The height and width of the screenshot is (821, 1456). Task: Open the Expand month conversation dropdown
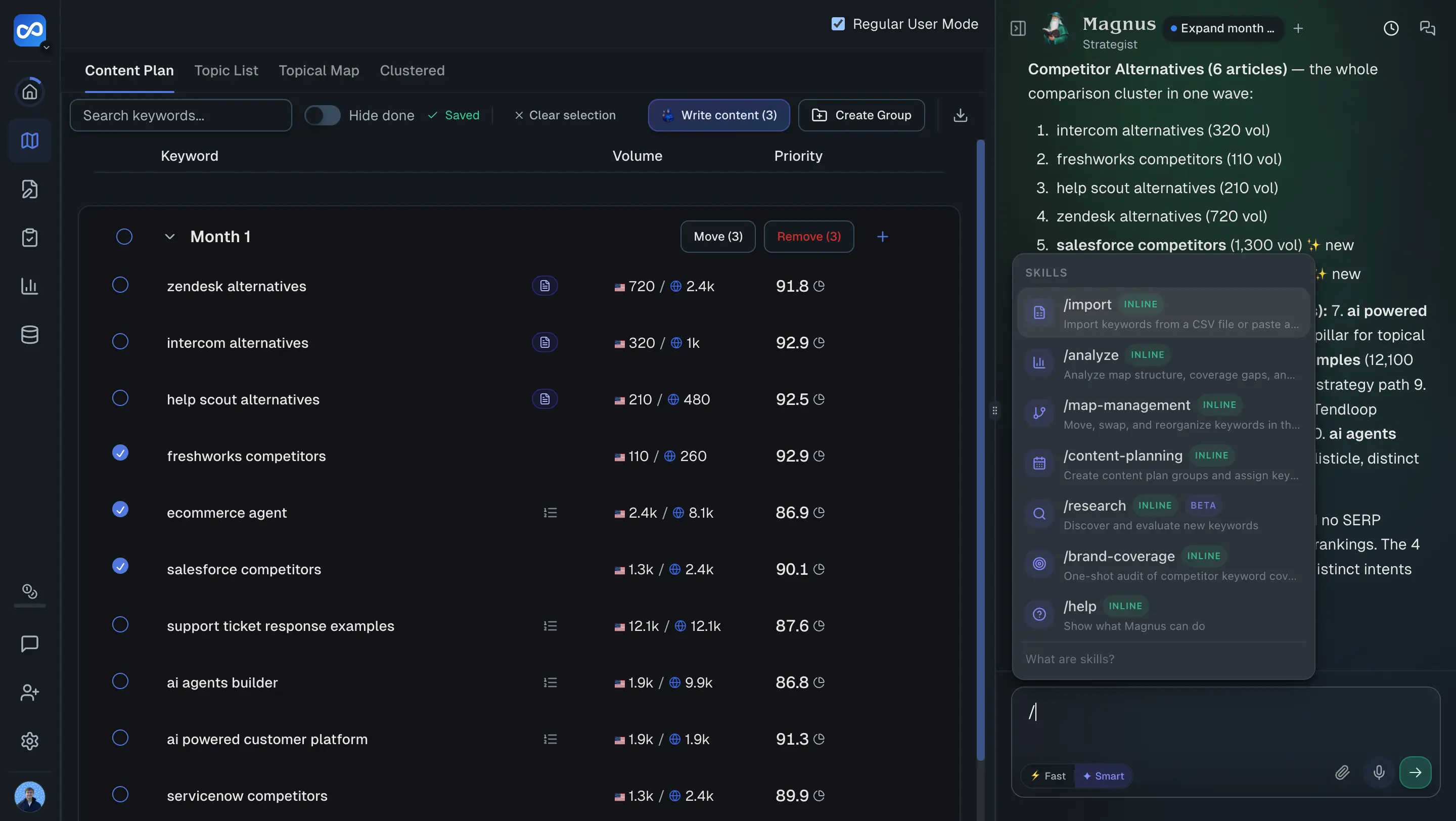pyautogui.click(x=1223, y=28)
